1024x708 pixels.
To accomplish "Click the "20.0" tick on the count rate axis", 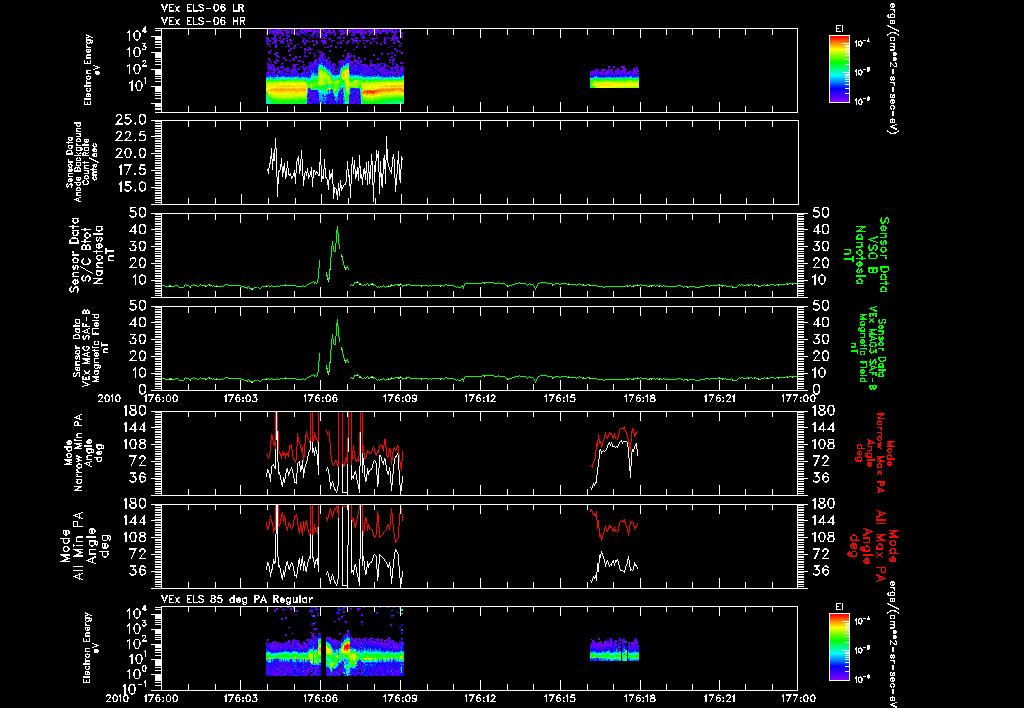I will click(x=131, y=153).
